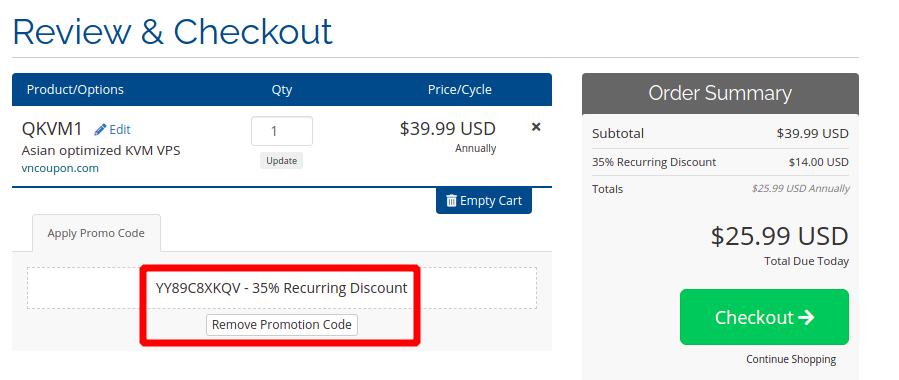Click the Product/Options column header
Screen dimensions: 899x380
coord(75,90)
